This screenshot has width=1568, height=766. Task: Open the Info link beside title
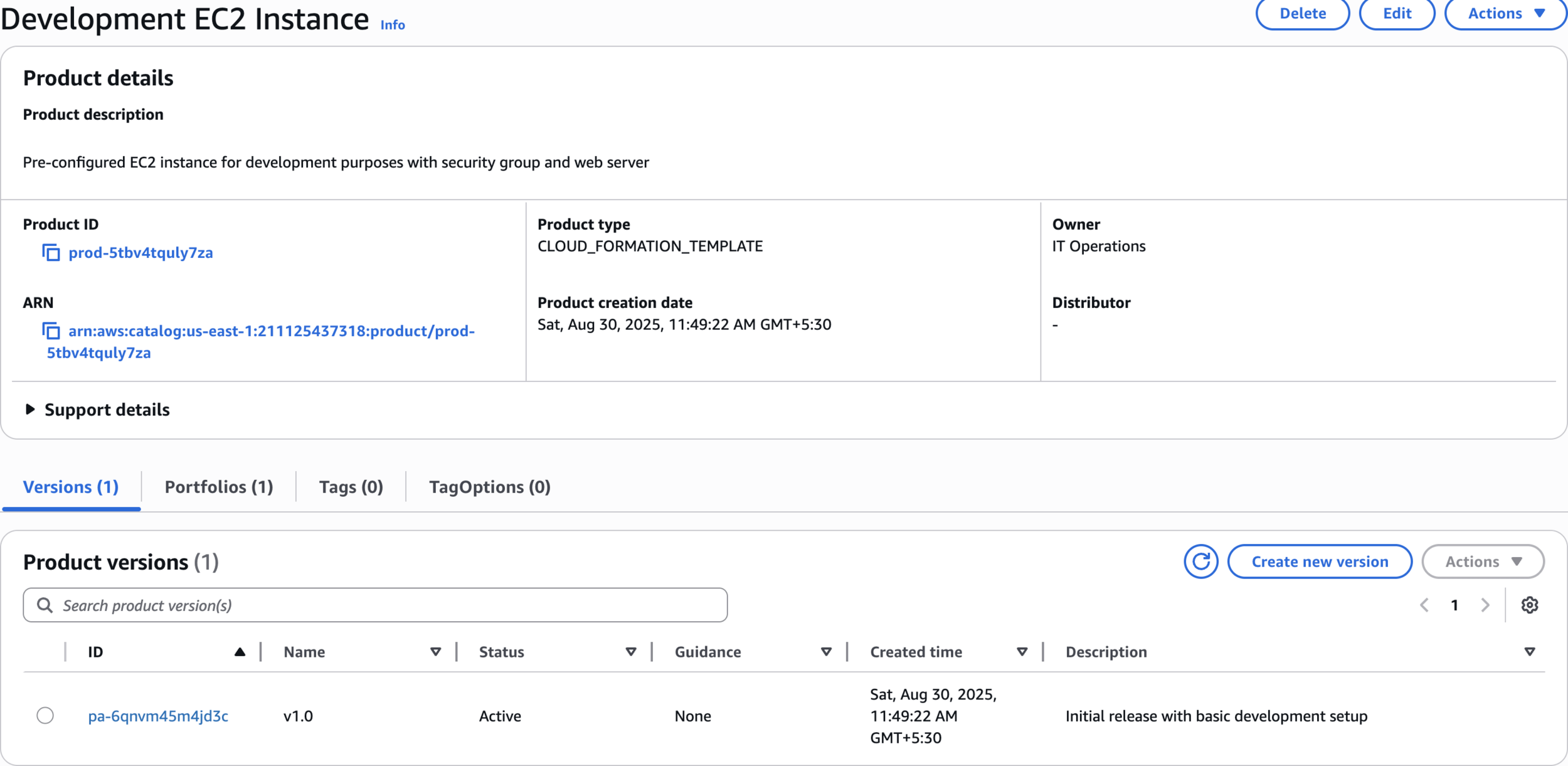tap(393, 25)
